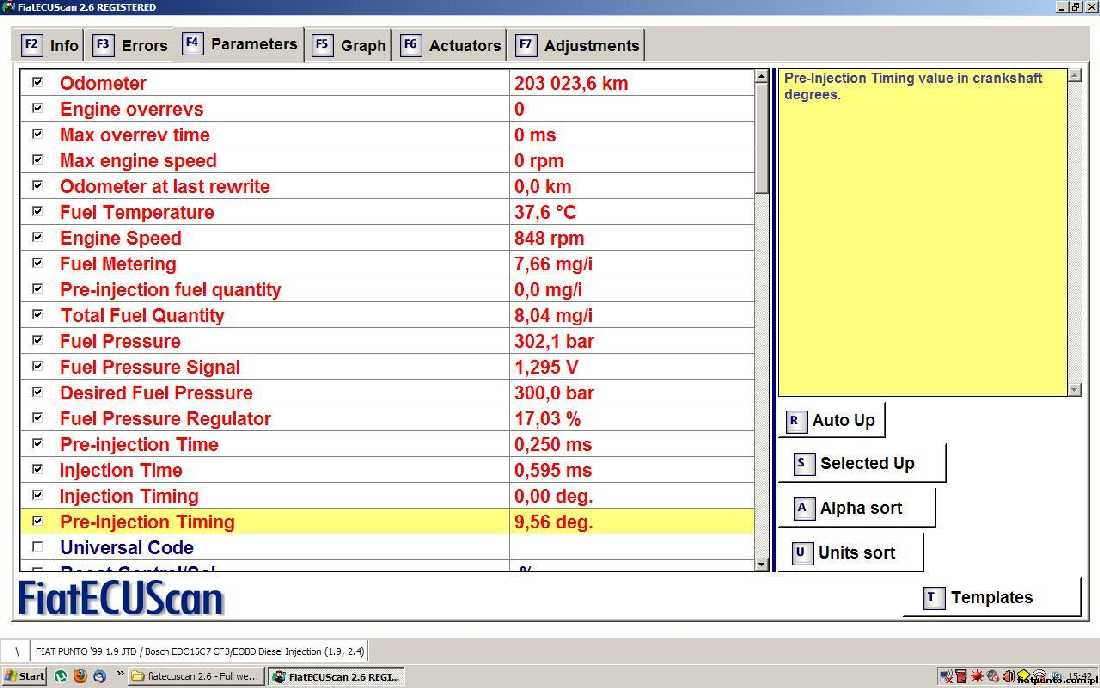The height and width of the screenshot is (688, 1100).
Task: Click the status bar backslash connection indicator
Action: [x=16, y=652]
